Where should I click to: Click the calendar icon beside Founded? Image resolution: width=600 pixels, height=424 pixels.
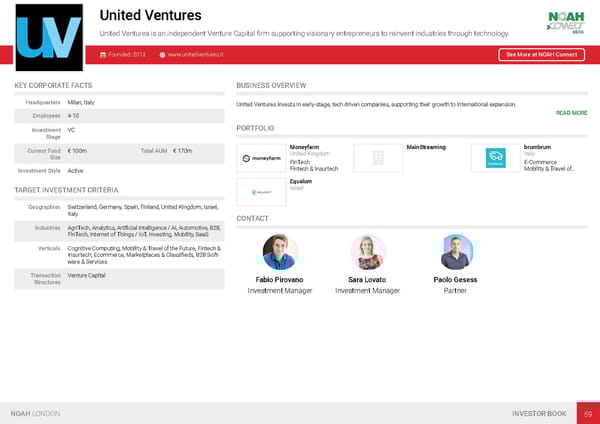pos(103,54)
